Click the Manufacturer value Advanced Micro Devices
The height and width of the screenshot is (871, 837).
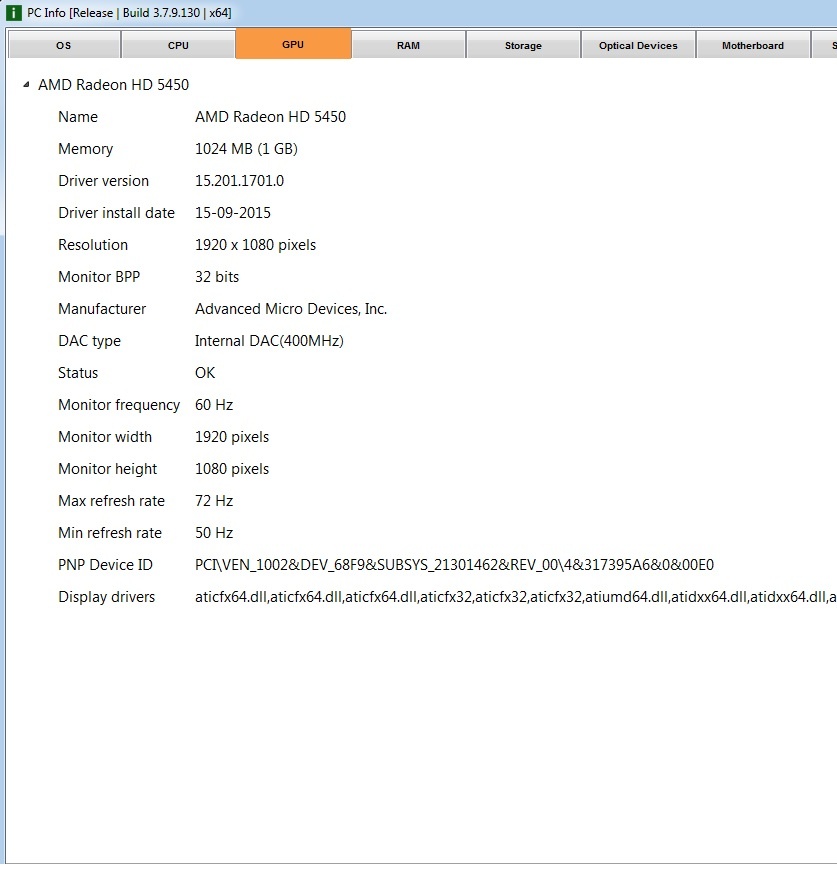tap(290, 309)
